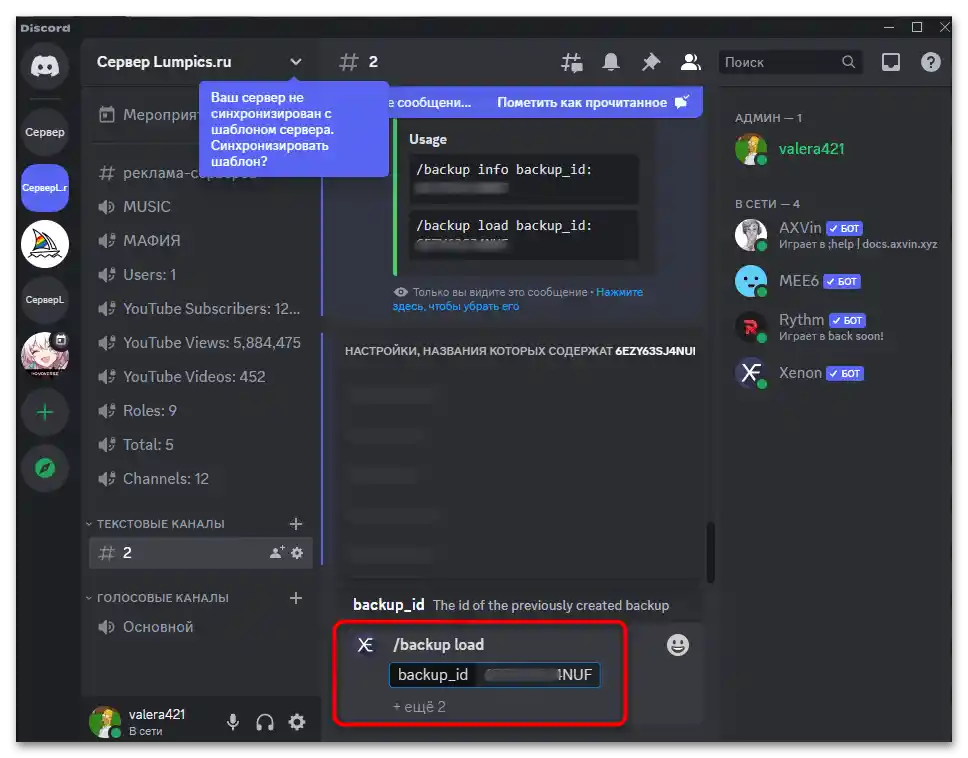Select the first 'Сервер' server icon
968x758 pixels.
pyautogui.click(x=44, y=132)
